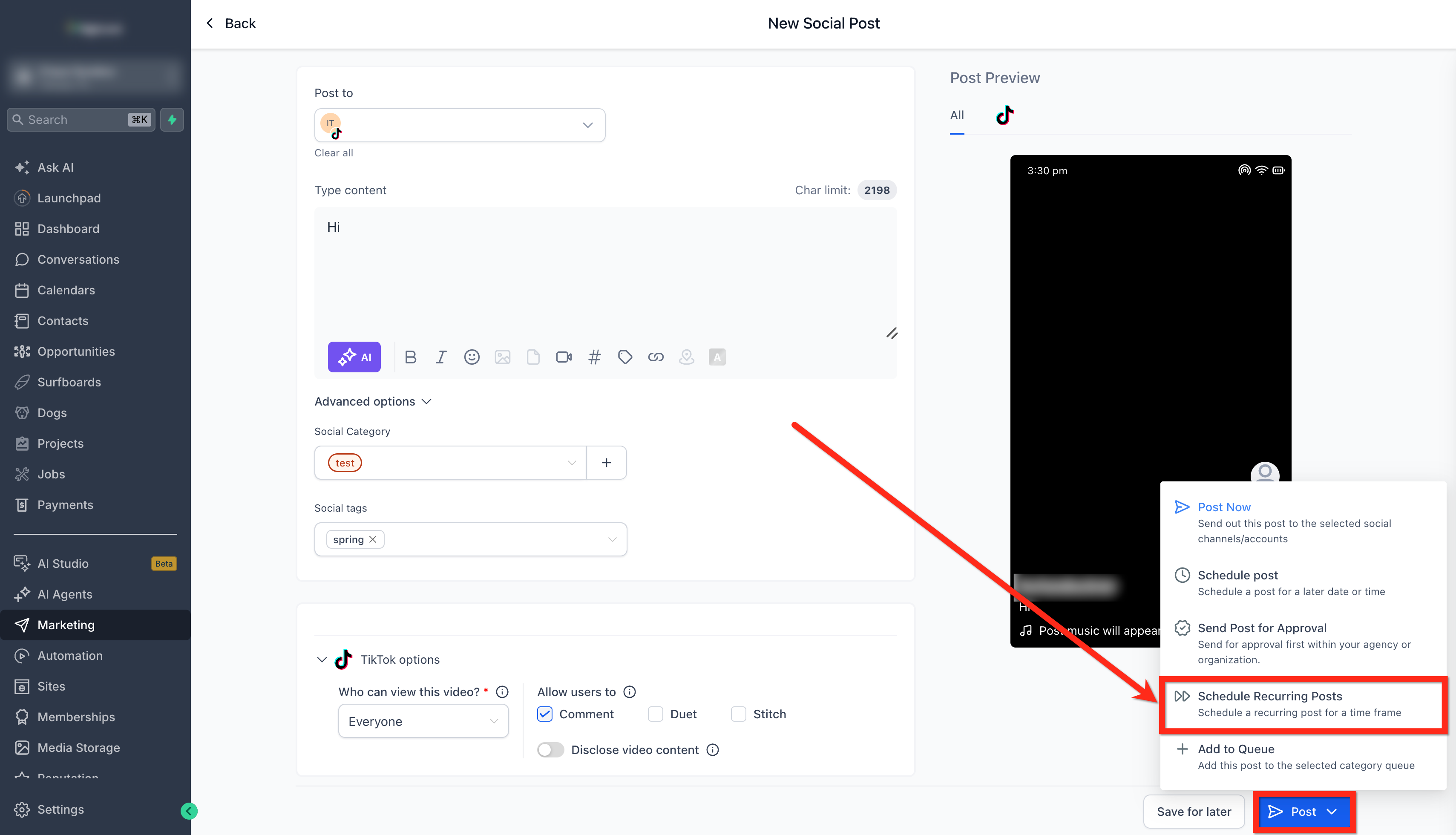Remove the spring tag using its X
This screenshot has height=835, width=1456.
373,540
